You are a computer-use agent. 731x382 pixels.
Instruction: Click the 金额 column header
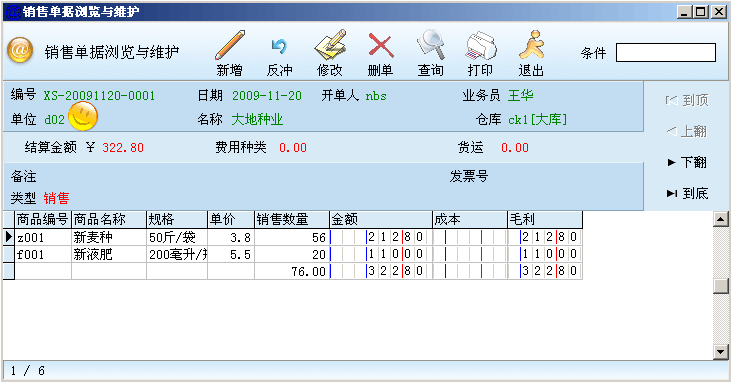(381, 219)
